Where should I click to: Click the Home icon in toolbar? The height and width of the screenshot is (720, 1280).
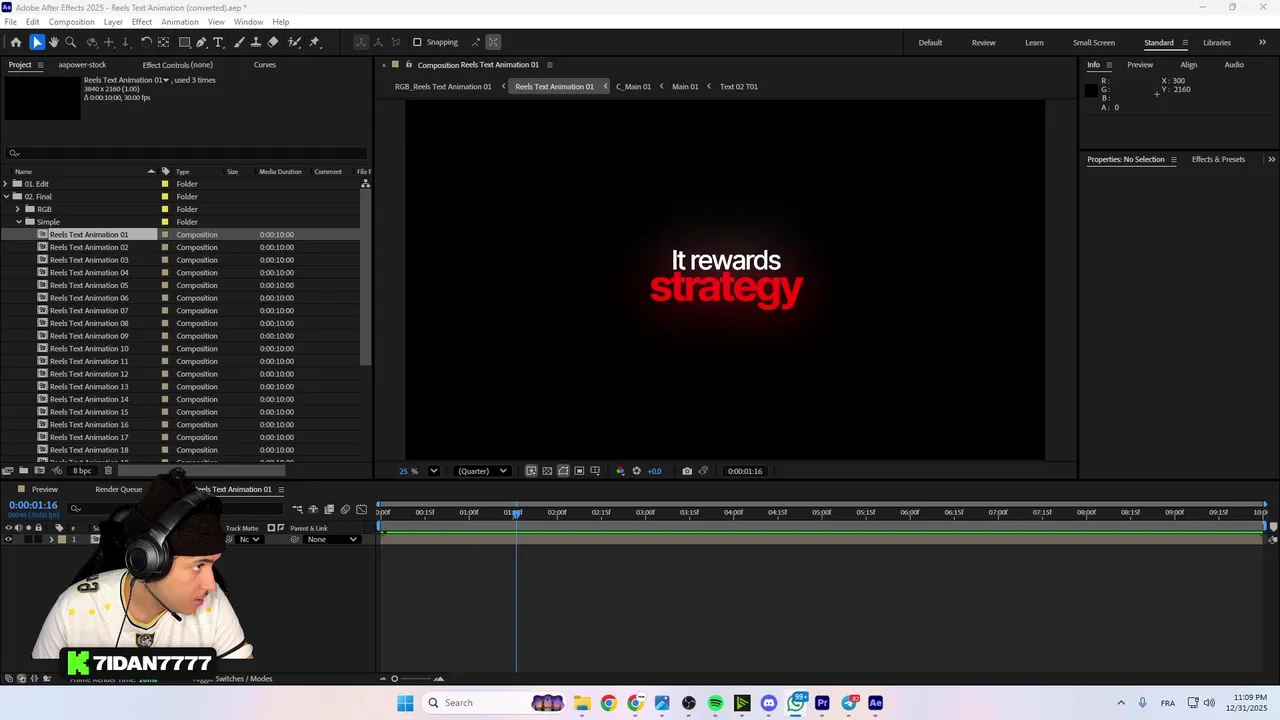coord(15,42)
